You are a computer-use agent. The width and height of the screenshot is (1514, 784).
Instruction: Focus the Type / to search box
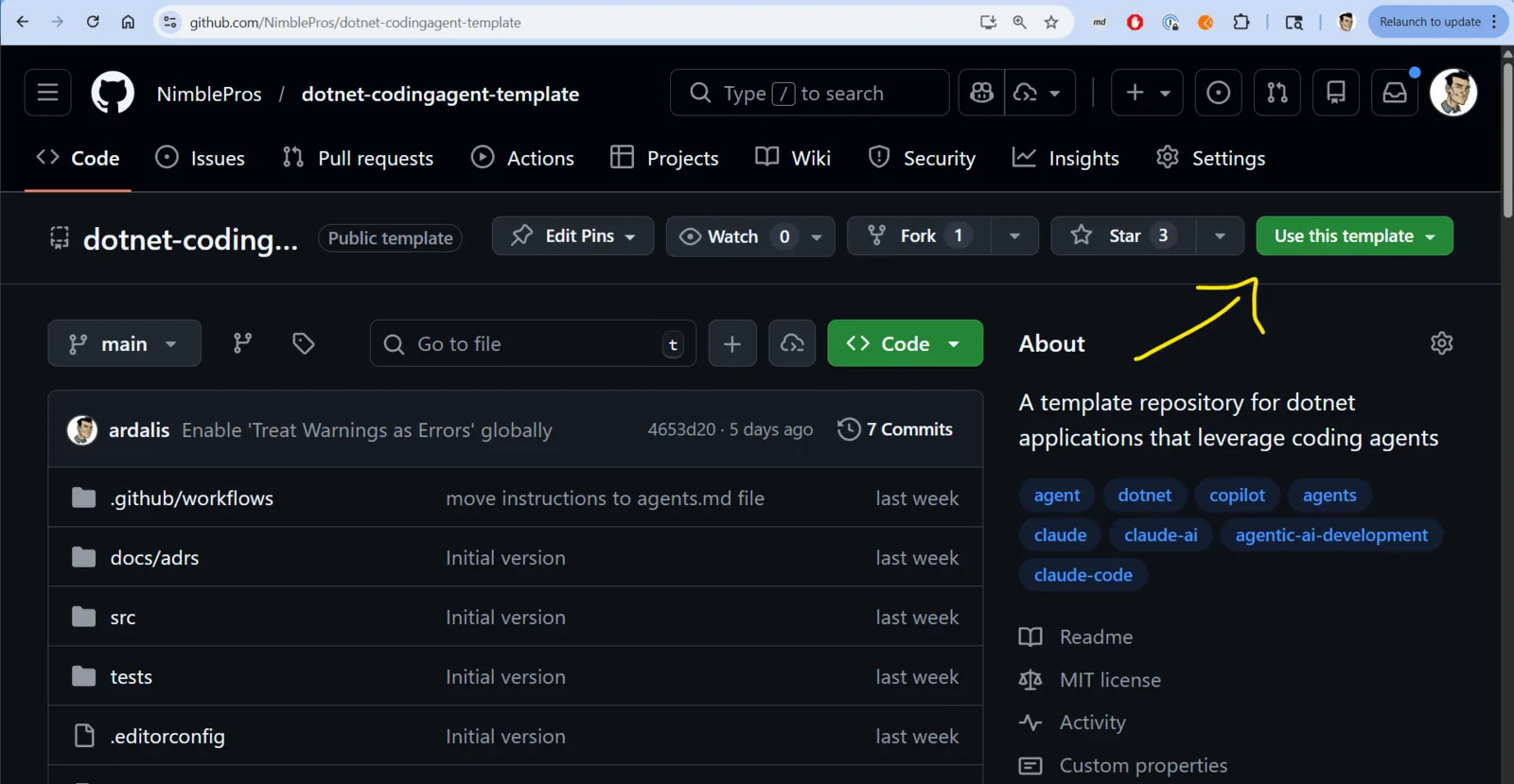pos(809,93)
